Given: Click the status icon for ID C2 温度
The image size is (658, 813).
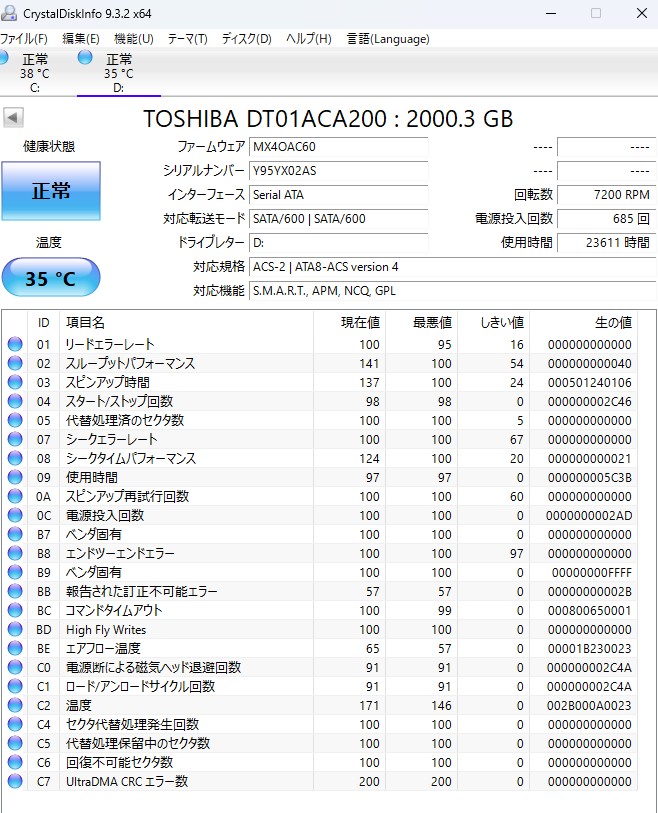Looking at the screenshot, I should point(15,705).
